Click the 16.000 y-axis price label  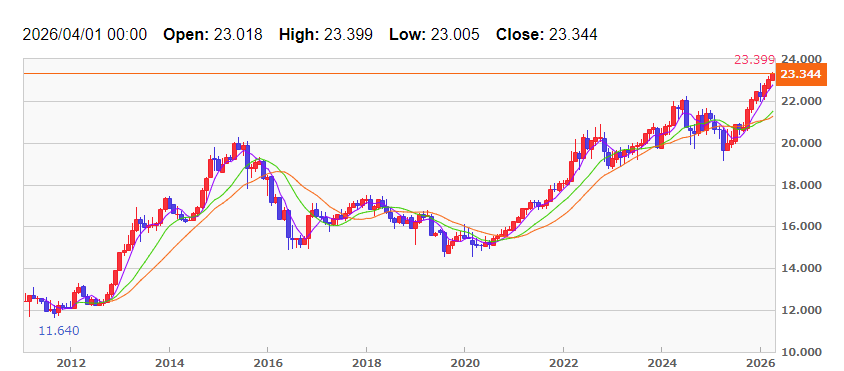pos(801,227)
